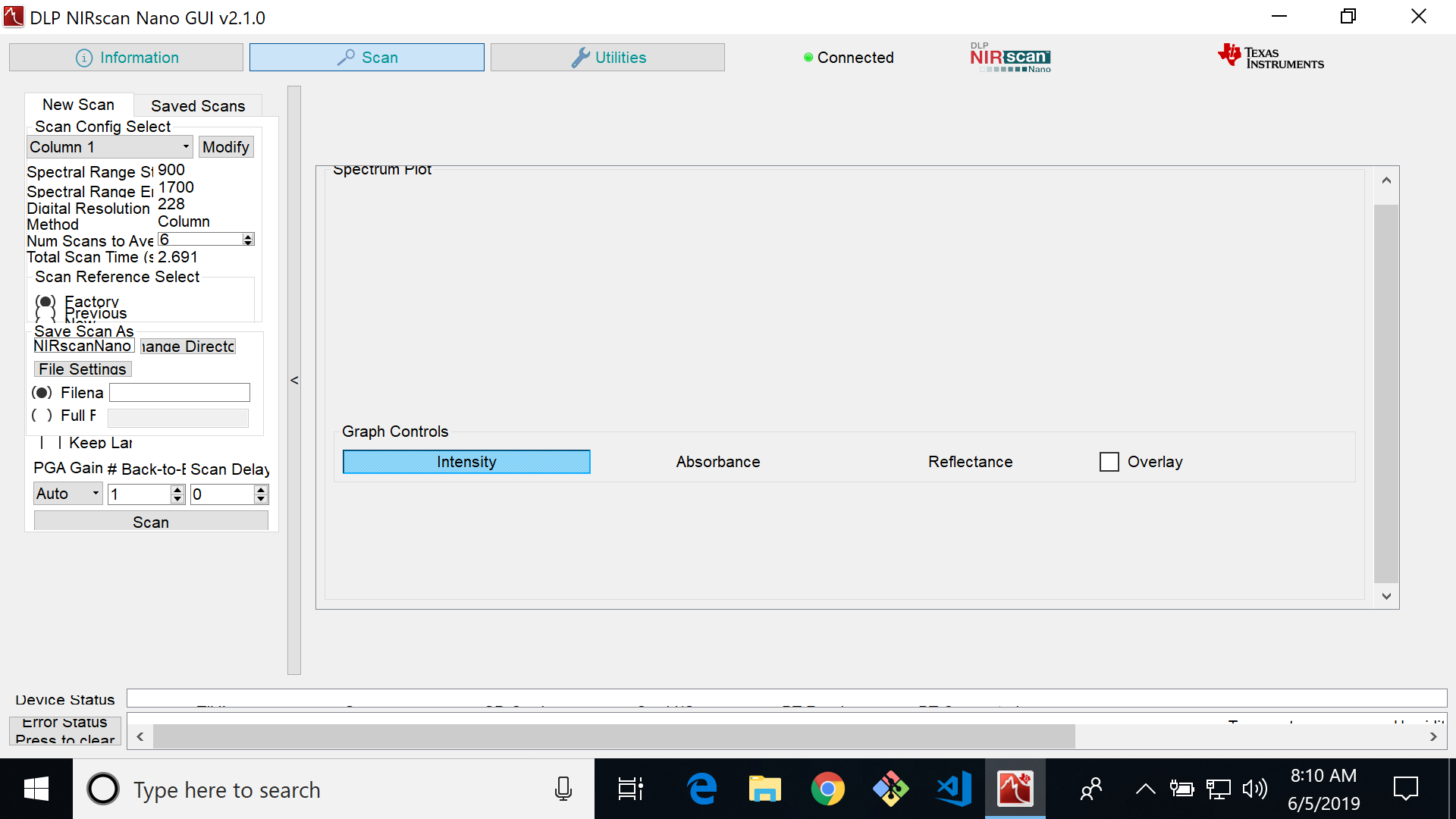This screenshot has height=819, width=1456.
Task: Click the Scan tab magnifier icon
Action: [x=346, y=58]
